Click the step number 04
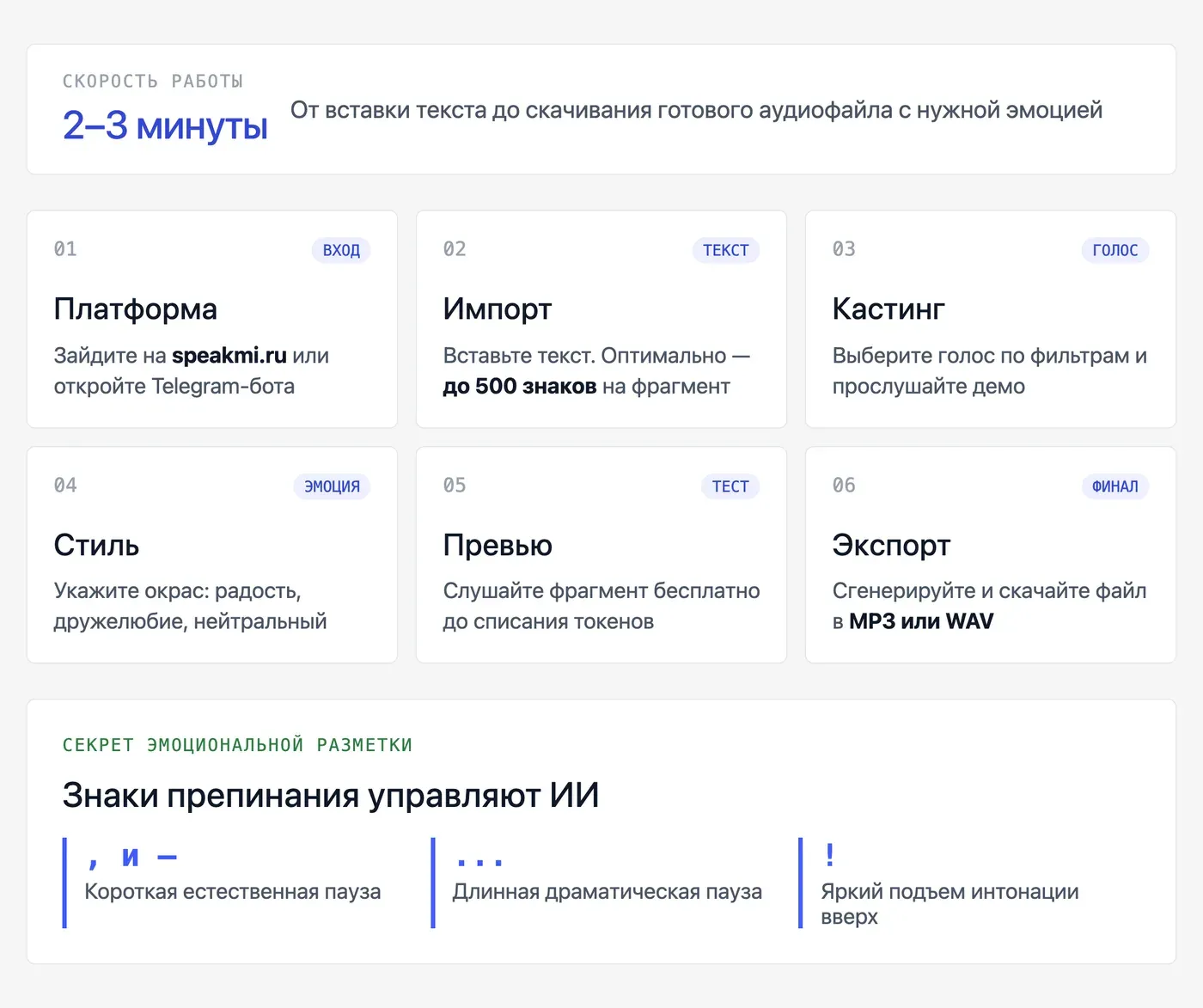 (65, 486)
